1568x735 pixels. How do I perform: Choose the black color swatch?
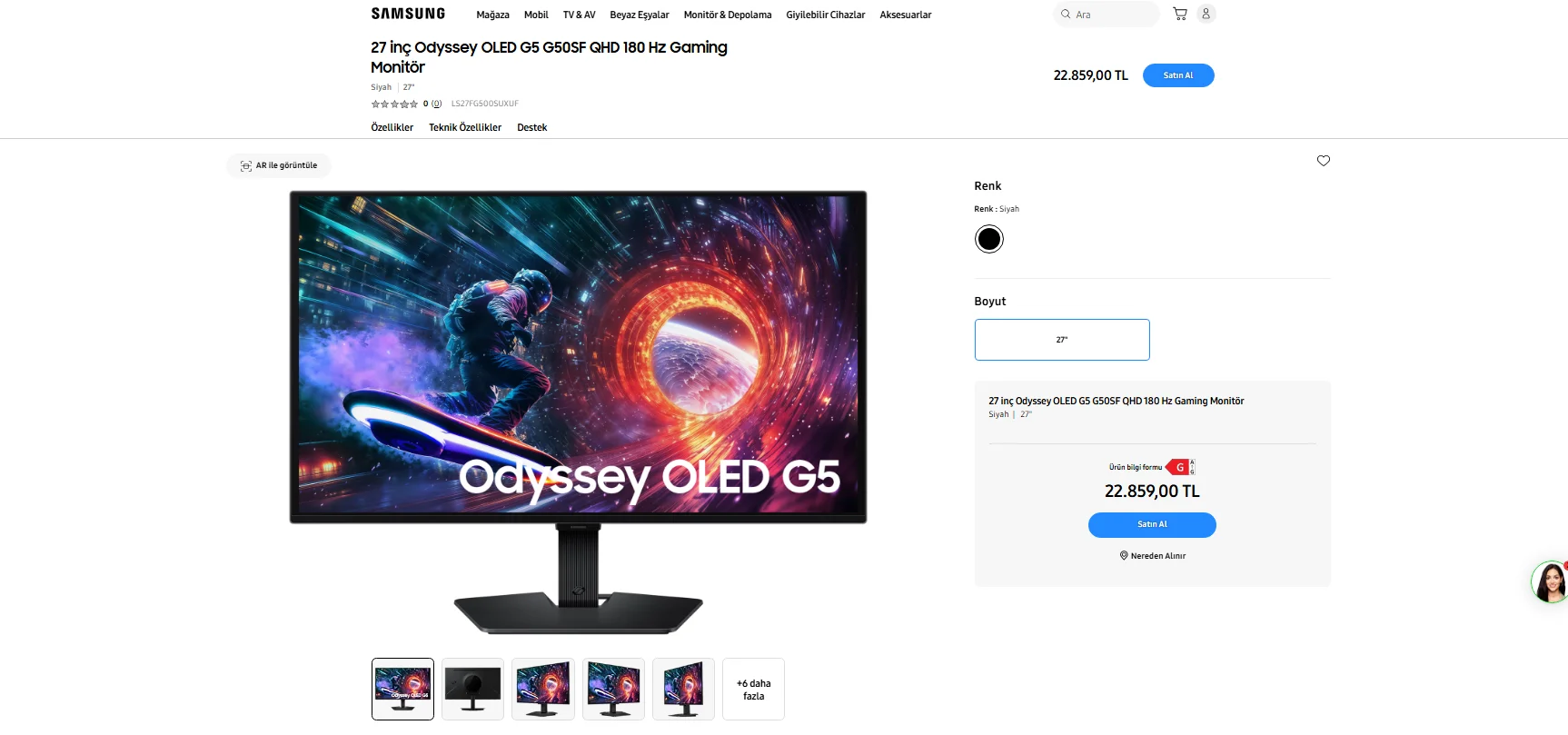tap(988, 239)
